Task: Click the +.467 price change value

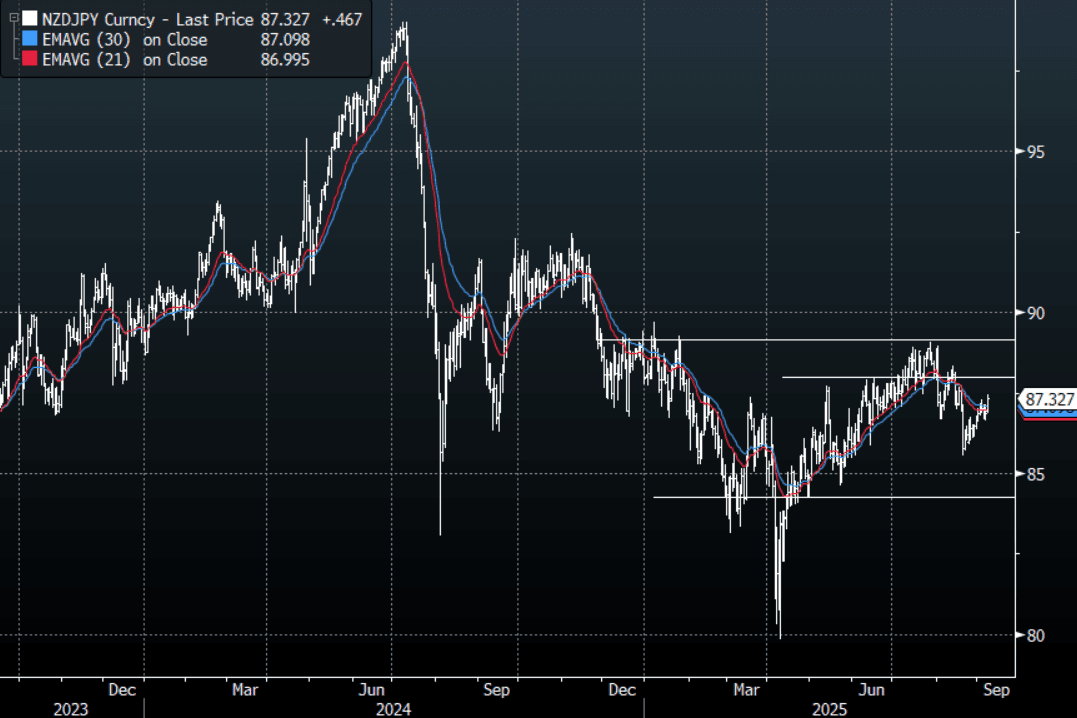Action: click(x=339, y=18)
